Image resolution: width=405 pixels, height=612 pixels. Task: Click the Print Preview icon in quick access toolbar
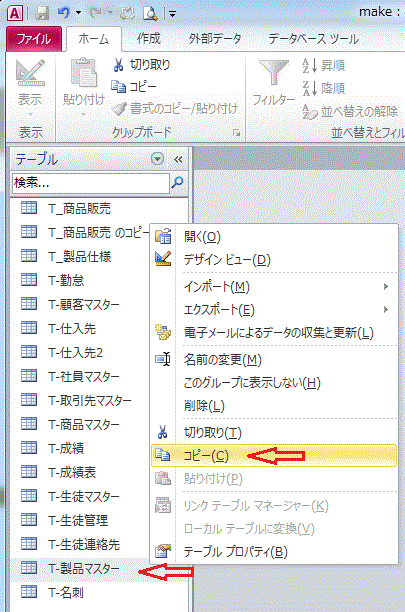150,14
